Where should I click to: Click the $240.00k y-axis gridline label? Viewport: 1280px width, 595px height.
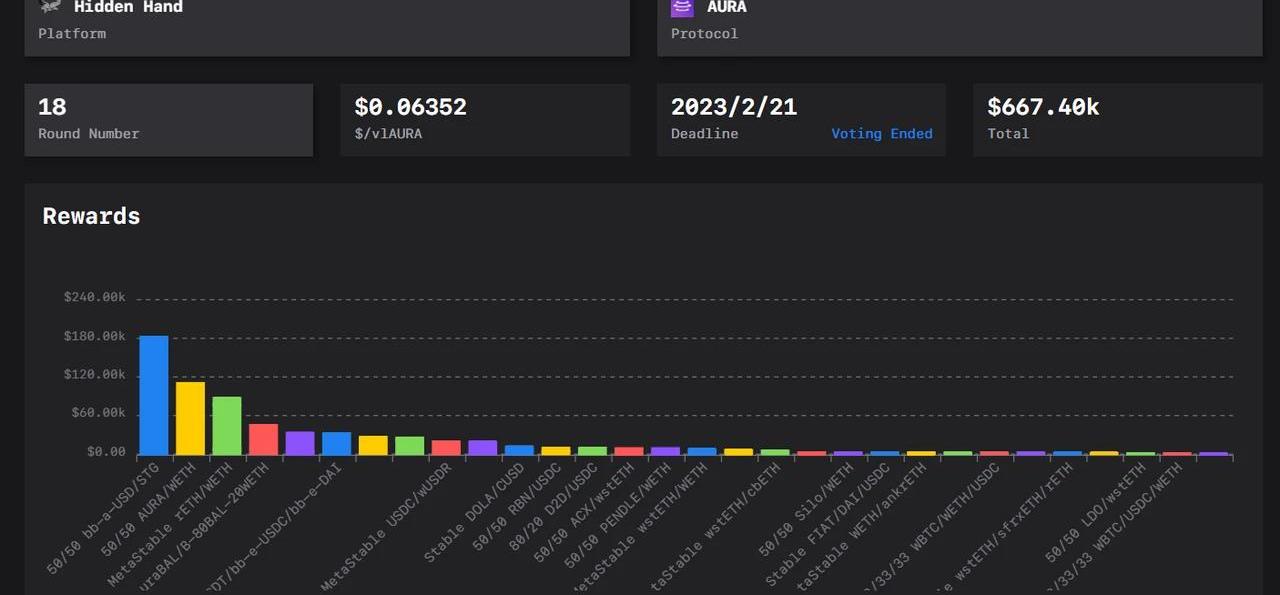coord(94,297)
